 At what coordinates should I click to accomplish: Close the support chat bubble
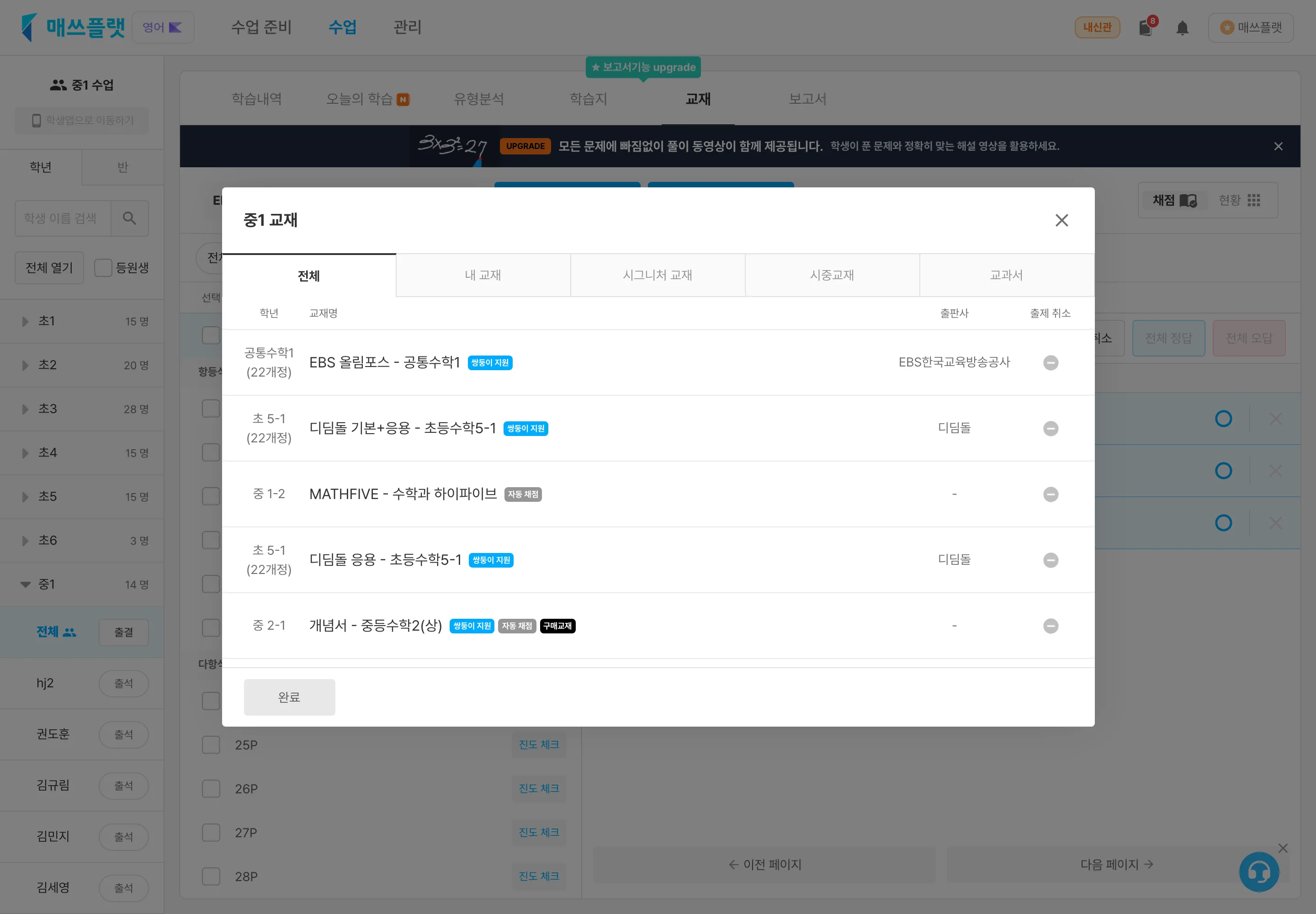(x=1283, y=848)
